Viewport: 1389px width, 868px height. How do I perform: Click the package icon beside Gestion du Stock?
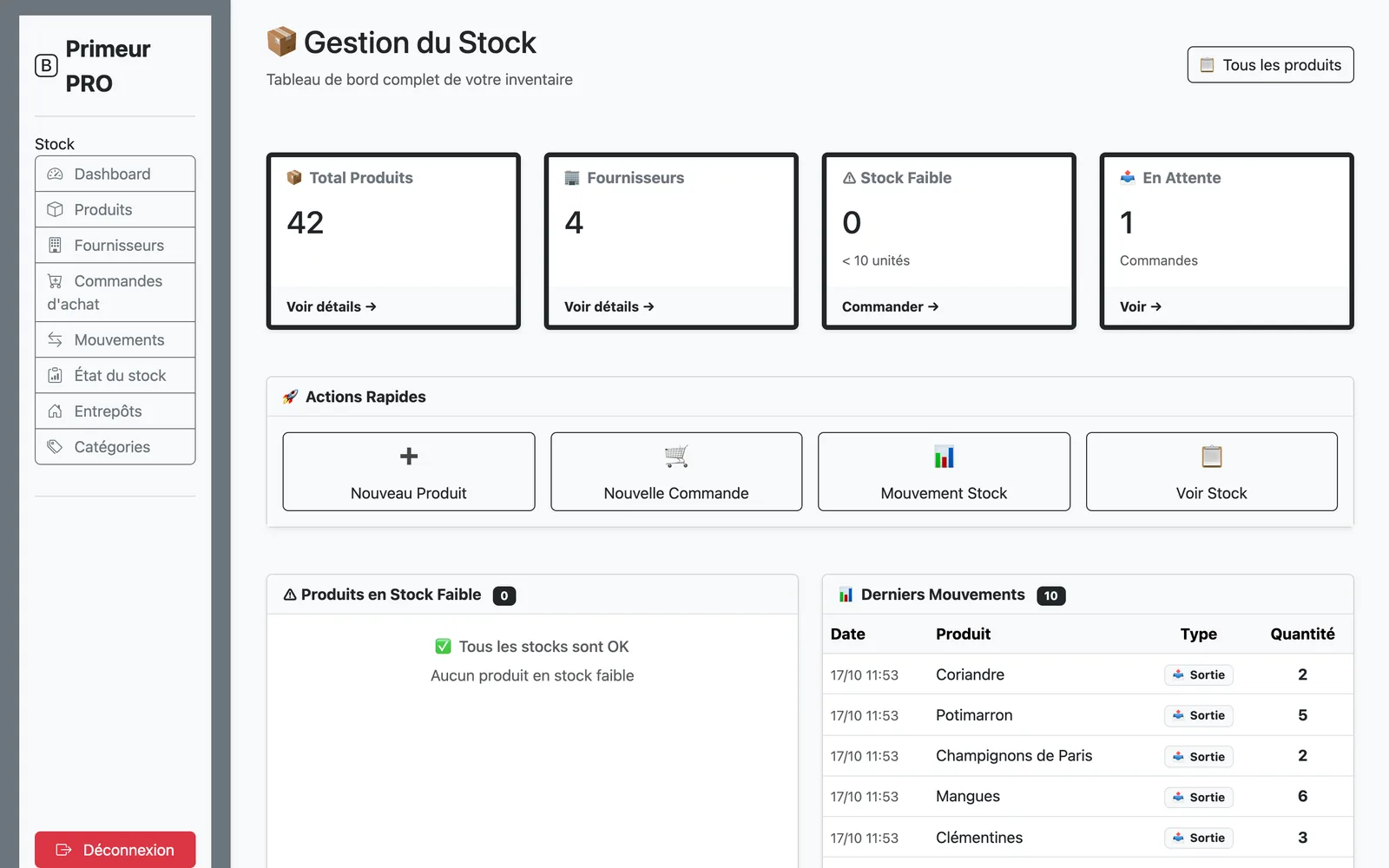point(281,42)
